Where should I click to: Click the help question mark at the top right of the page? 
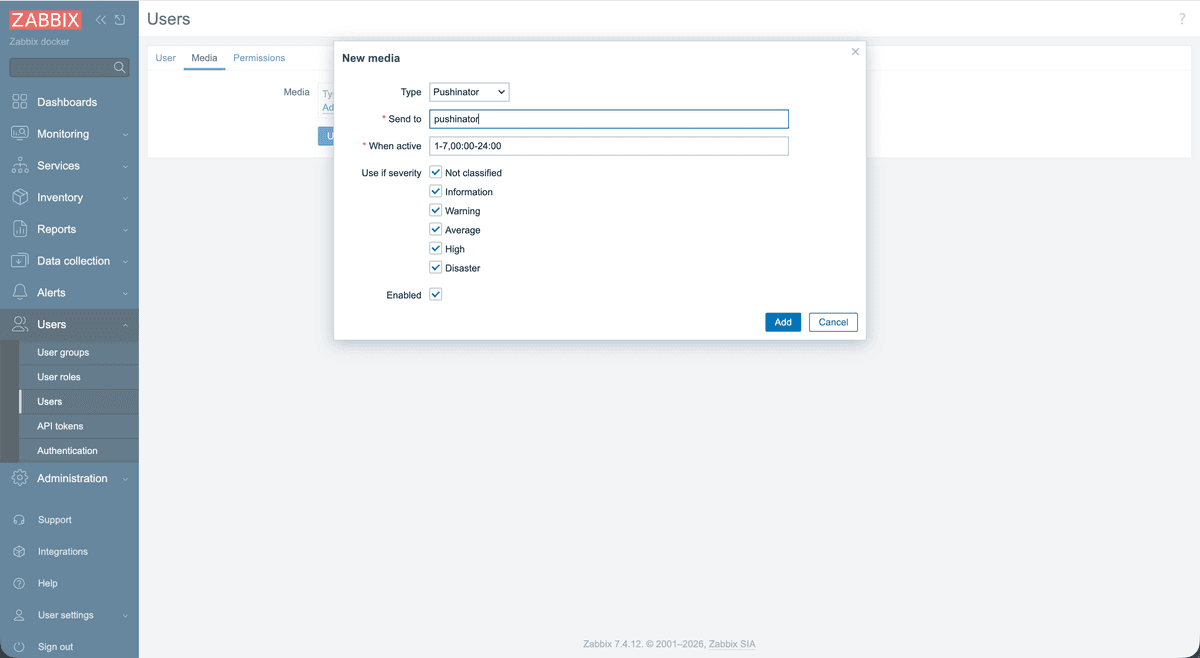point(1183,19)
